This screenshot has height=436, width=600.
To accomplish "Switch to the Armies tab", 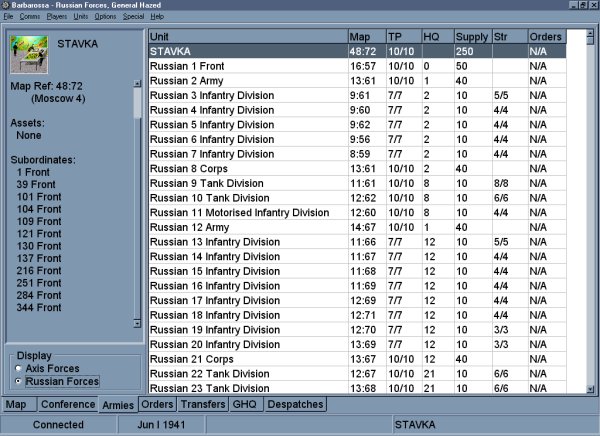I will point(118,405).
